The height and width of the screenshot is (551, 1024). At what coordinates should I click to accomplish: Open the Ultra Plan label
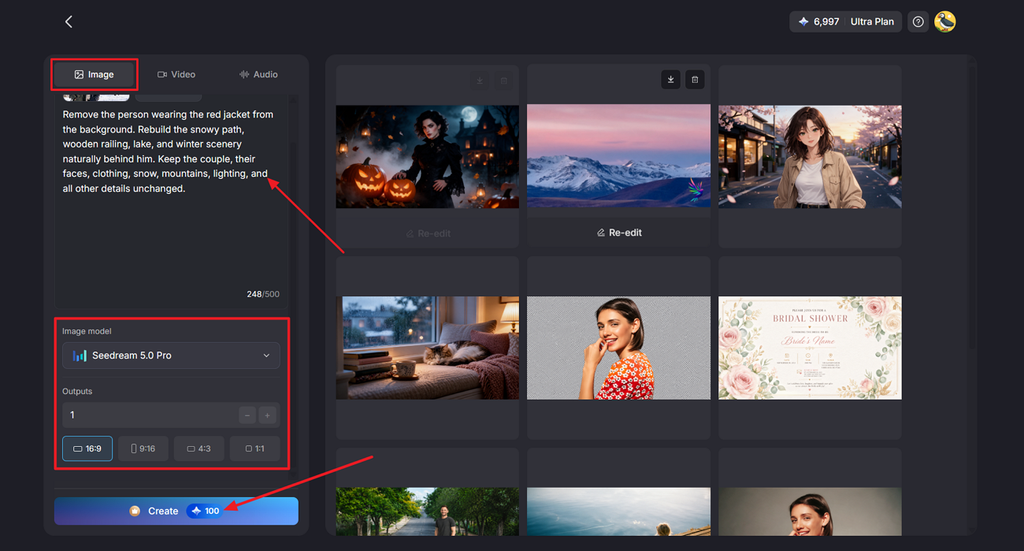(x=871, y=22)
